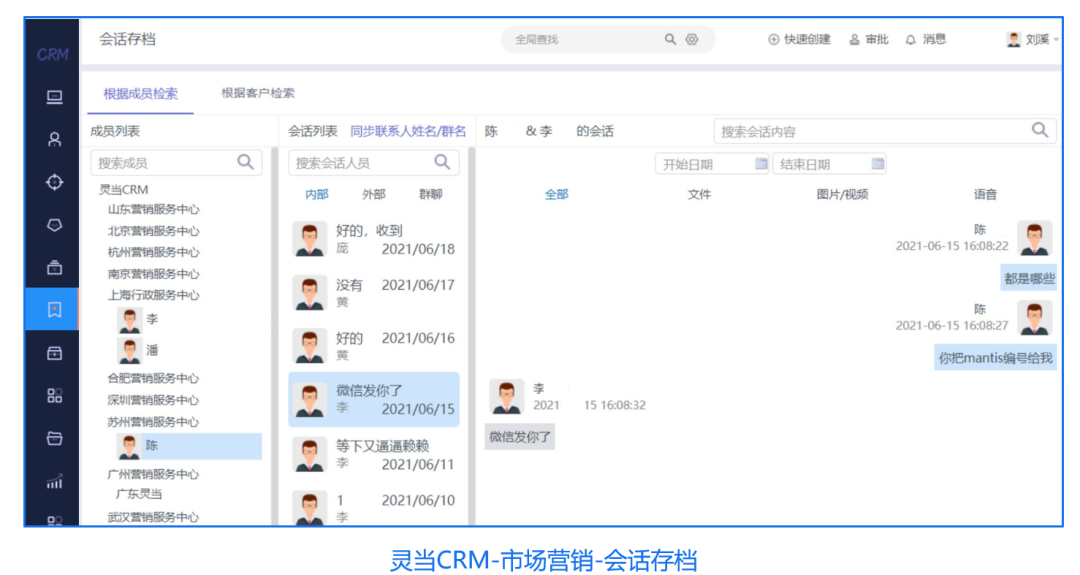Select 杭州营销服务中心 in member tree
Screen dimensions: 1080x575
tap(153, 252)
